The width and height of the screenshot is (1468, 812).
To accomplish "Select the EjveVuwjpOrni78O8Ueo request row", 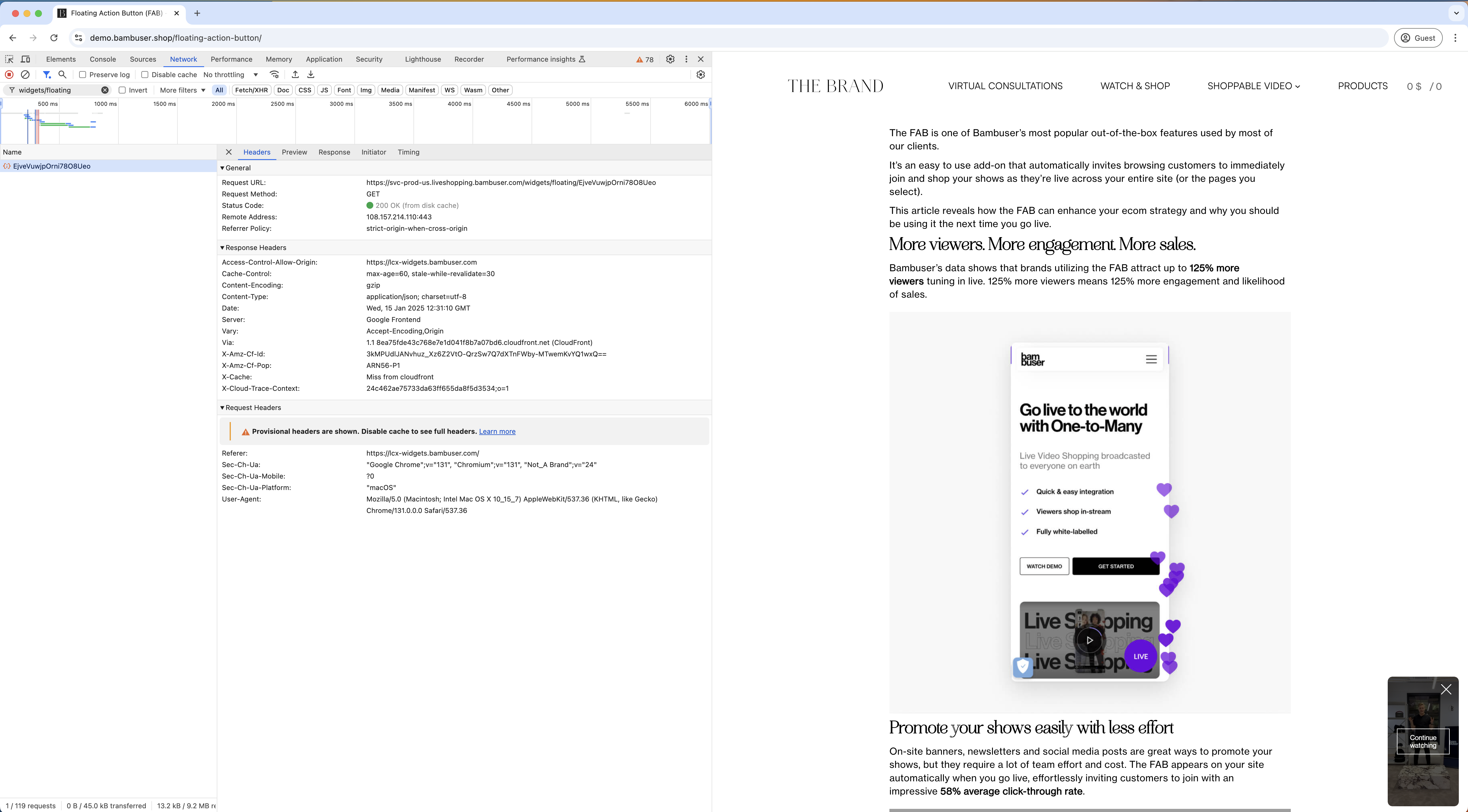I will click(x=108, y=166).
